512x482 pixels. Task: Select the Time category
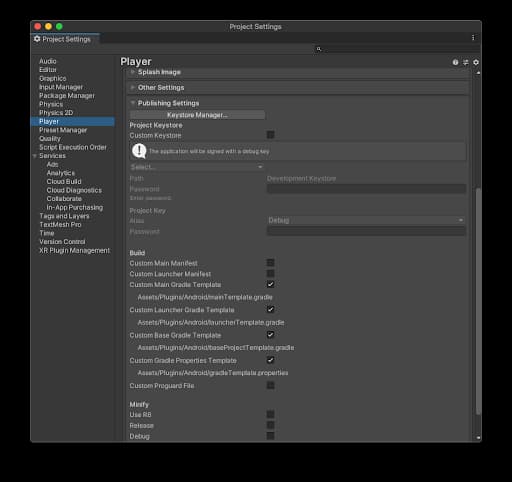click(x=47, y=233)
